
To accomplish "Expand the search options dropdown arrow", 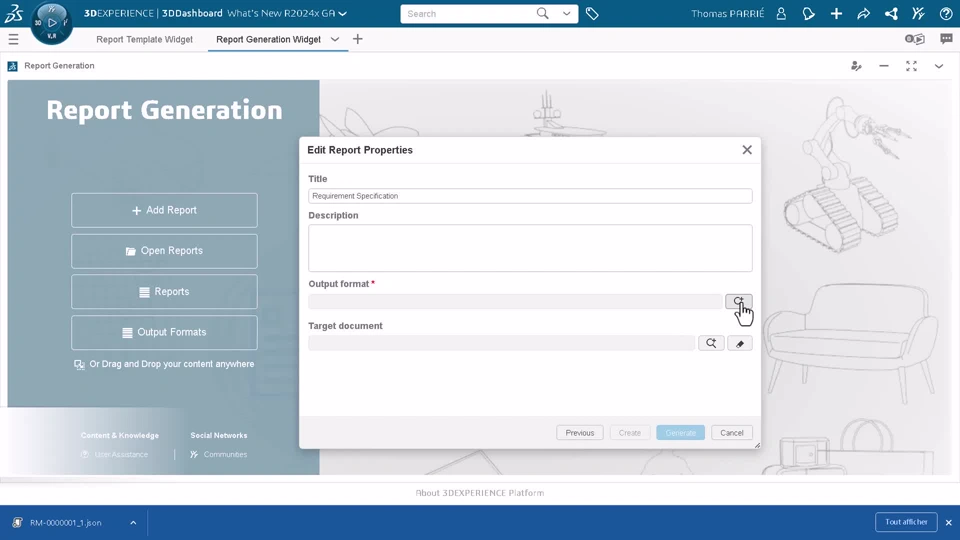I will [x=566, y=13].
